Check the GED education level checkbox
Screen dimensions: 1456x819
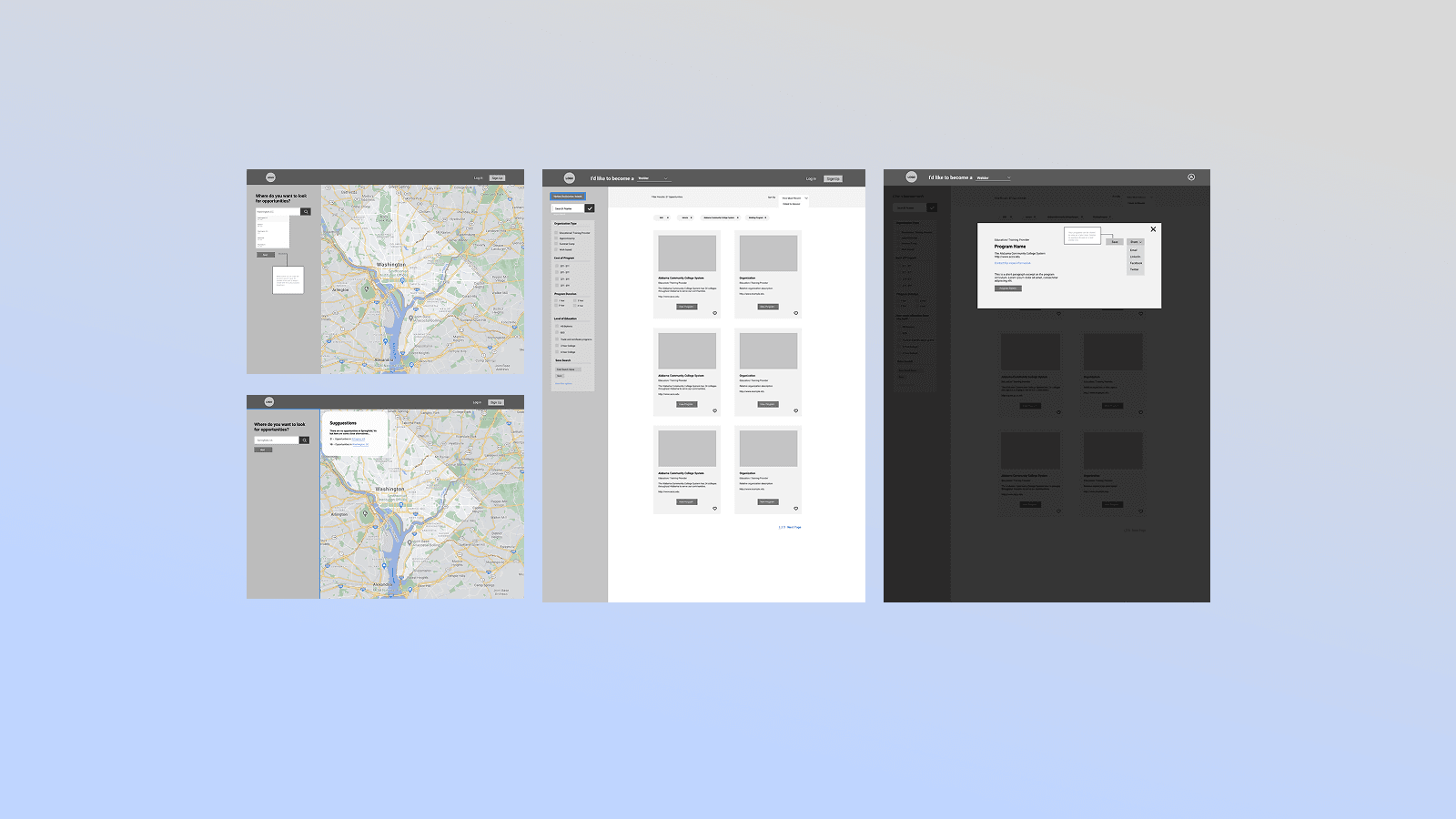[x=557, y=332]
